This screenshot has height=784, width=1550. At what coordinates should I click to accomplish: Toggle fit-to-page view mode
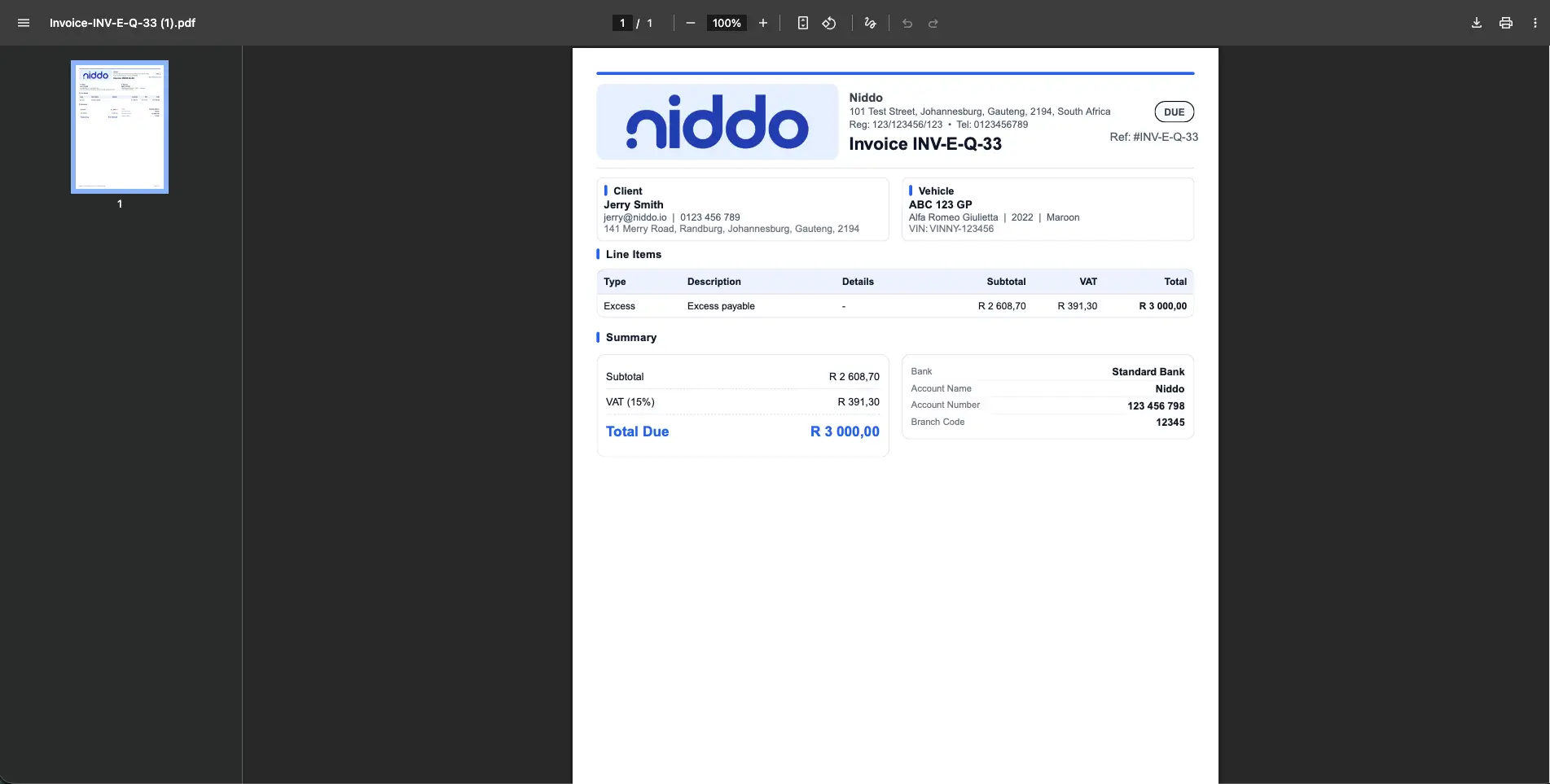(802, 23)
